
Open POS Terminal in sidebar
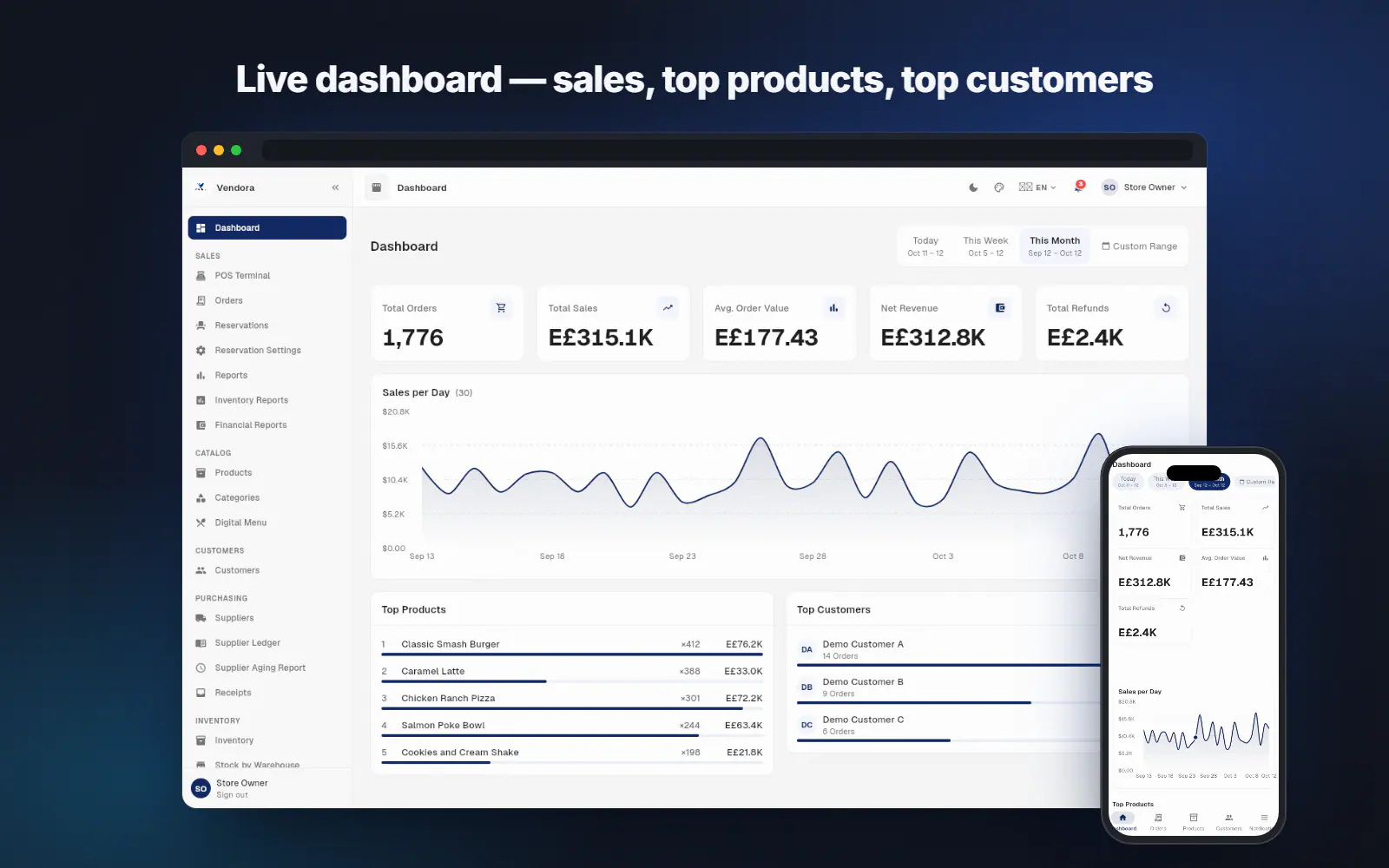[x=267, y=276]
